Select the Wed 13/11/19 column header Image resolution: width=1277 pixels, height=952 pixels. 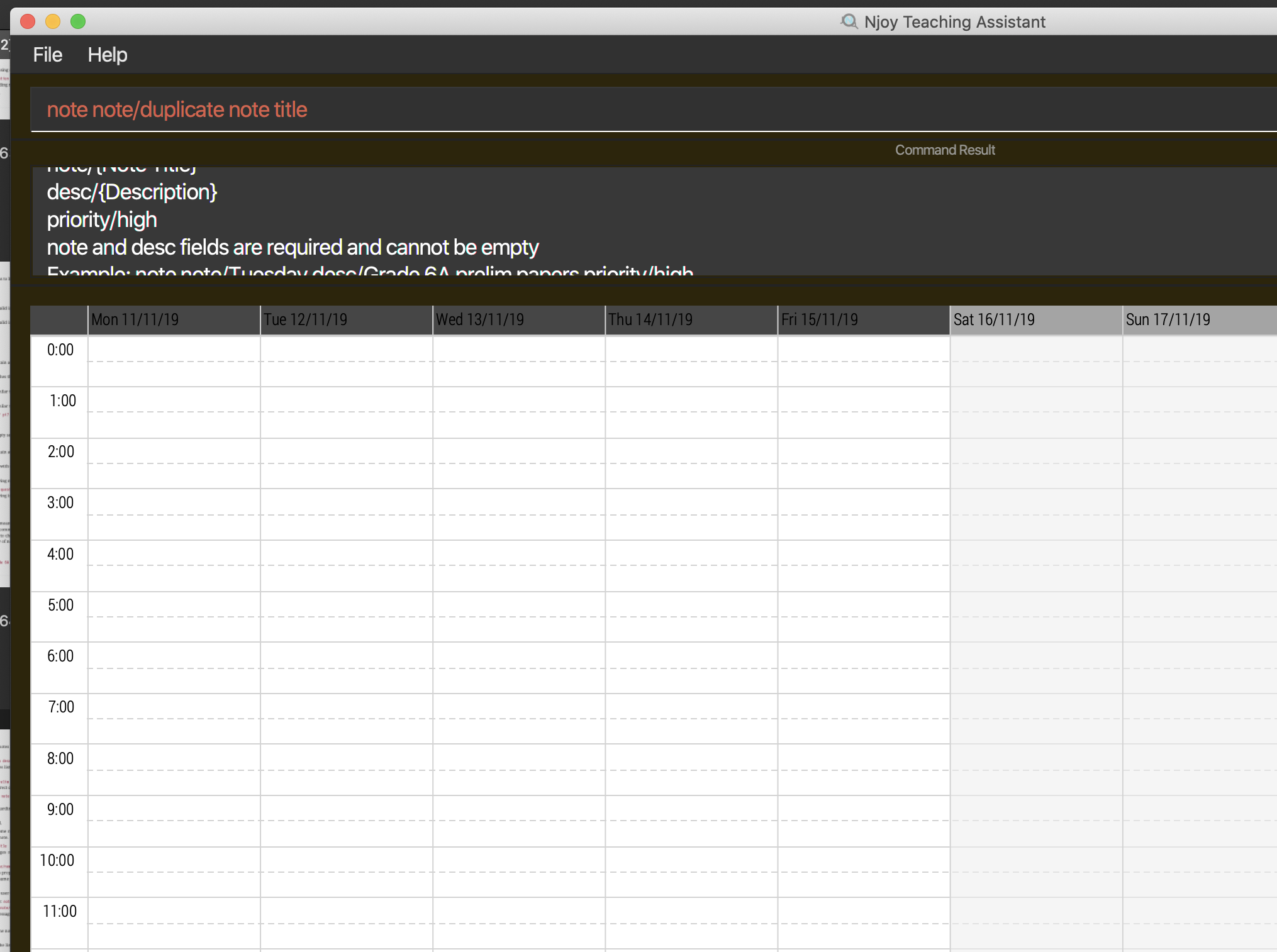pyautogui.click(x=518, y=319)
